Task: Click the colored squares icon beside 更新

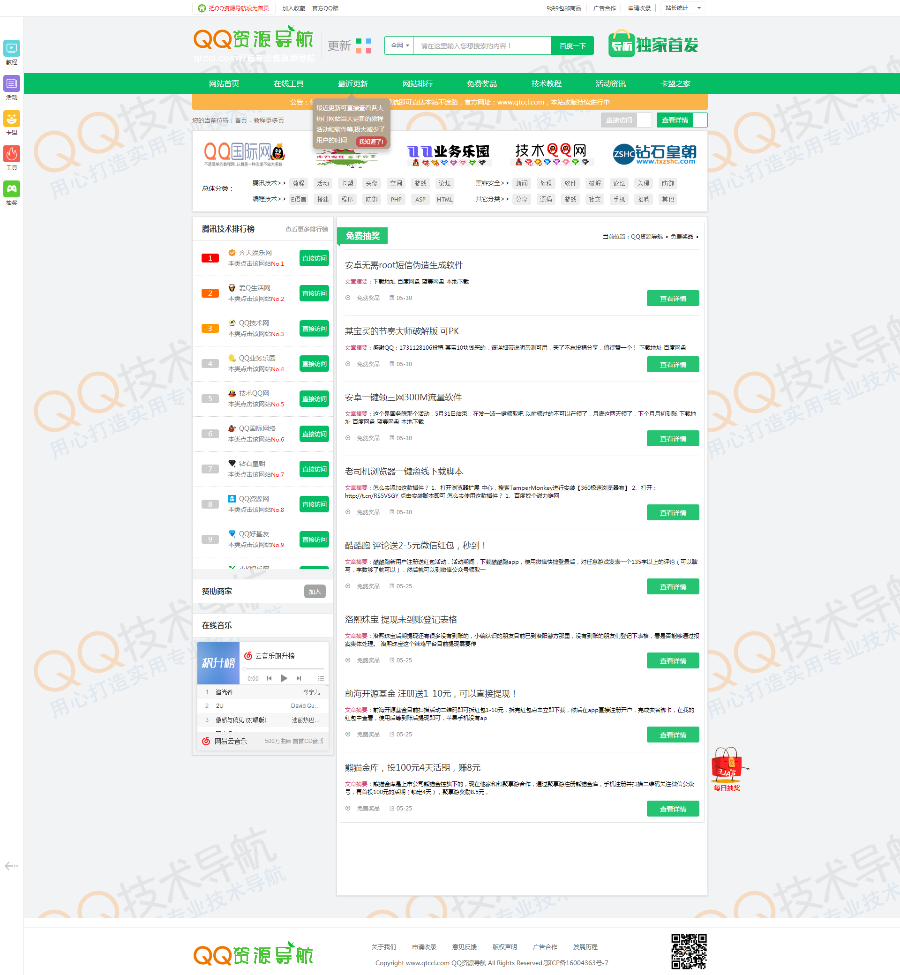Action: pyautogui.click(x=364, y=45)
